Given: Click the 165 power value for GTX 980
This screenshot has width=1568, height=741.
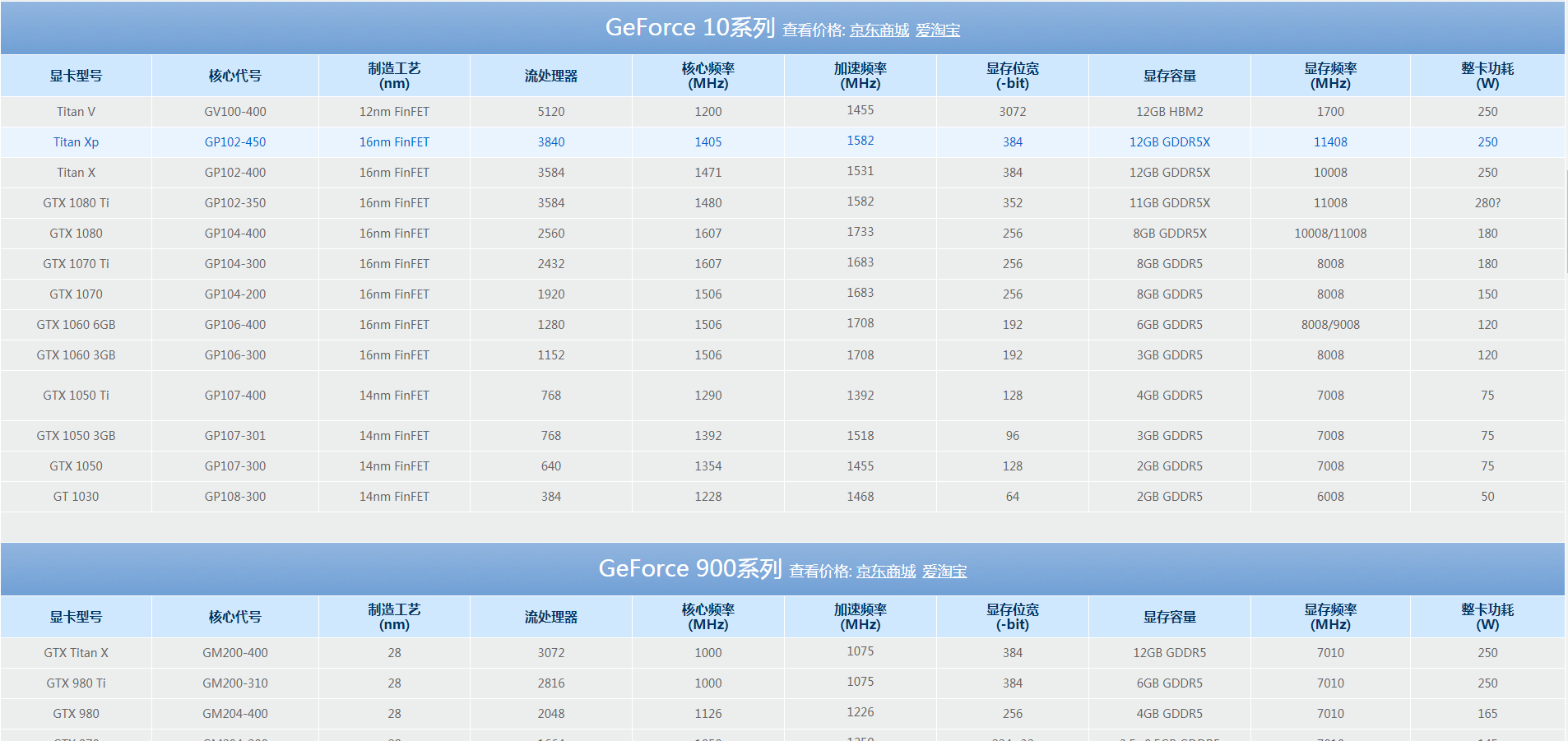Looking at the screenshot, I should 1487,714.
